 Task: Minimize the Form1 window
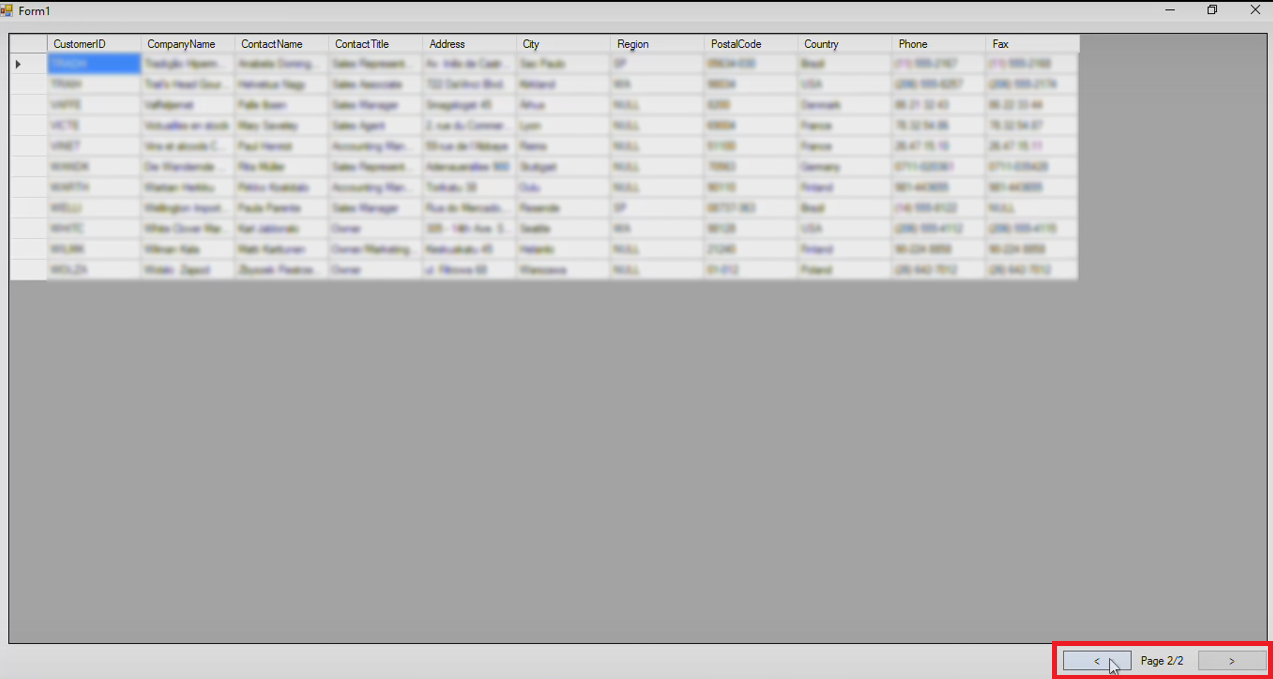tap(1169, 10)
